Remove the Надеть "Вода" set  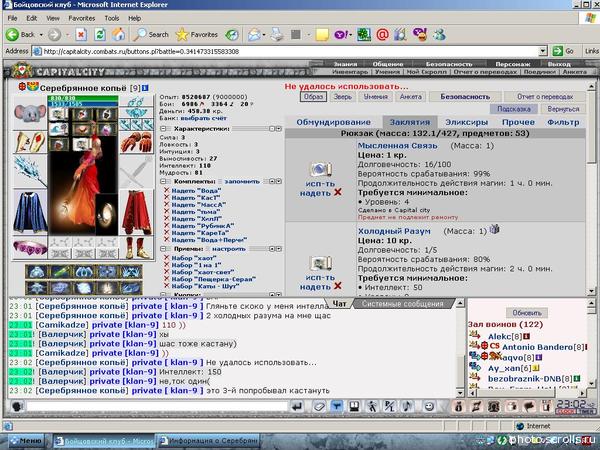166,188
